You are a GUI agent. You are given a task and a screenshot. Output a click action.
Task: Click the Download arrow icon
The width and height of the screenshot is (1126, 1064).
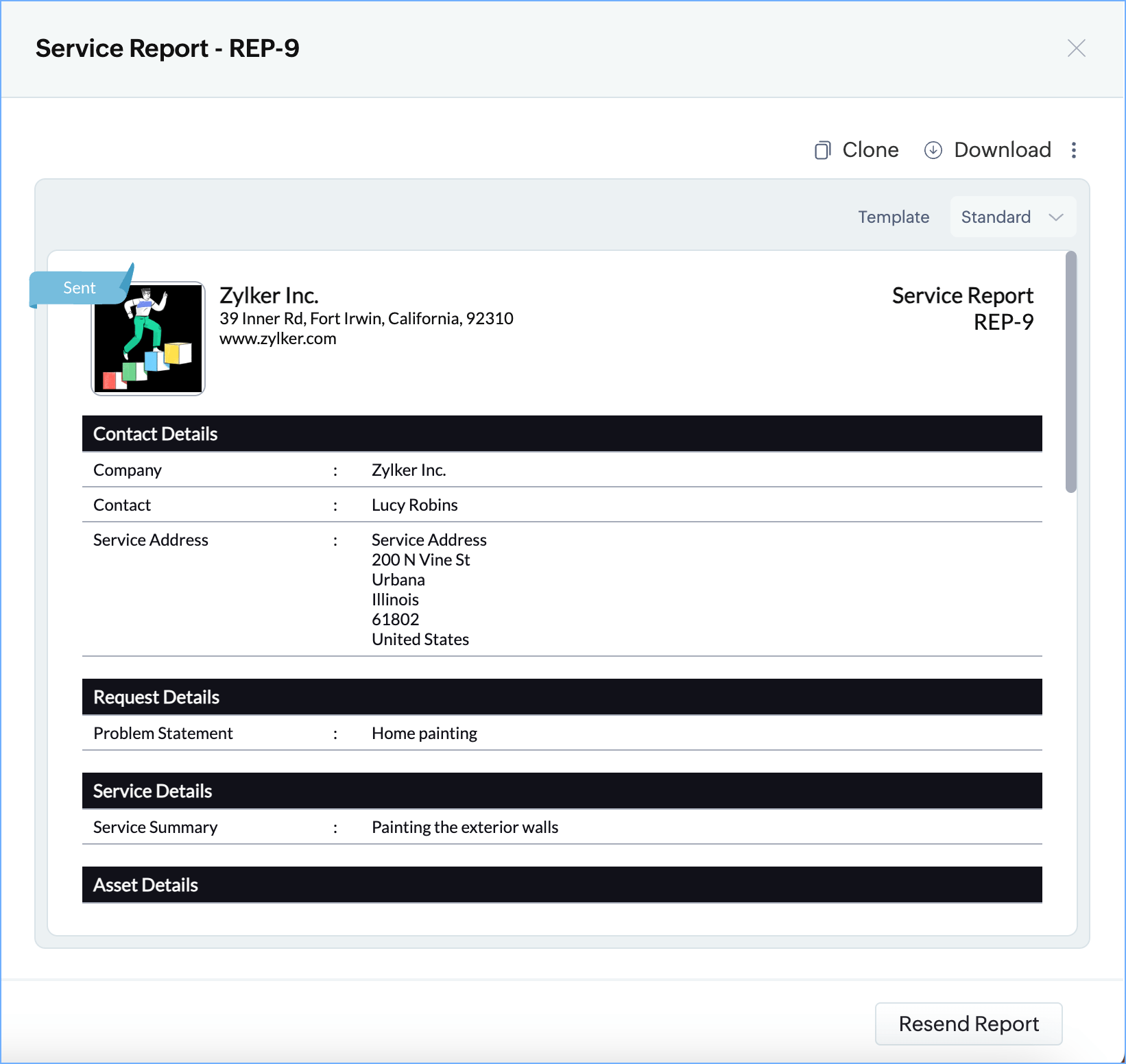[933, 150]
